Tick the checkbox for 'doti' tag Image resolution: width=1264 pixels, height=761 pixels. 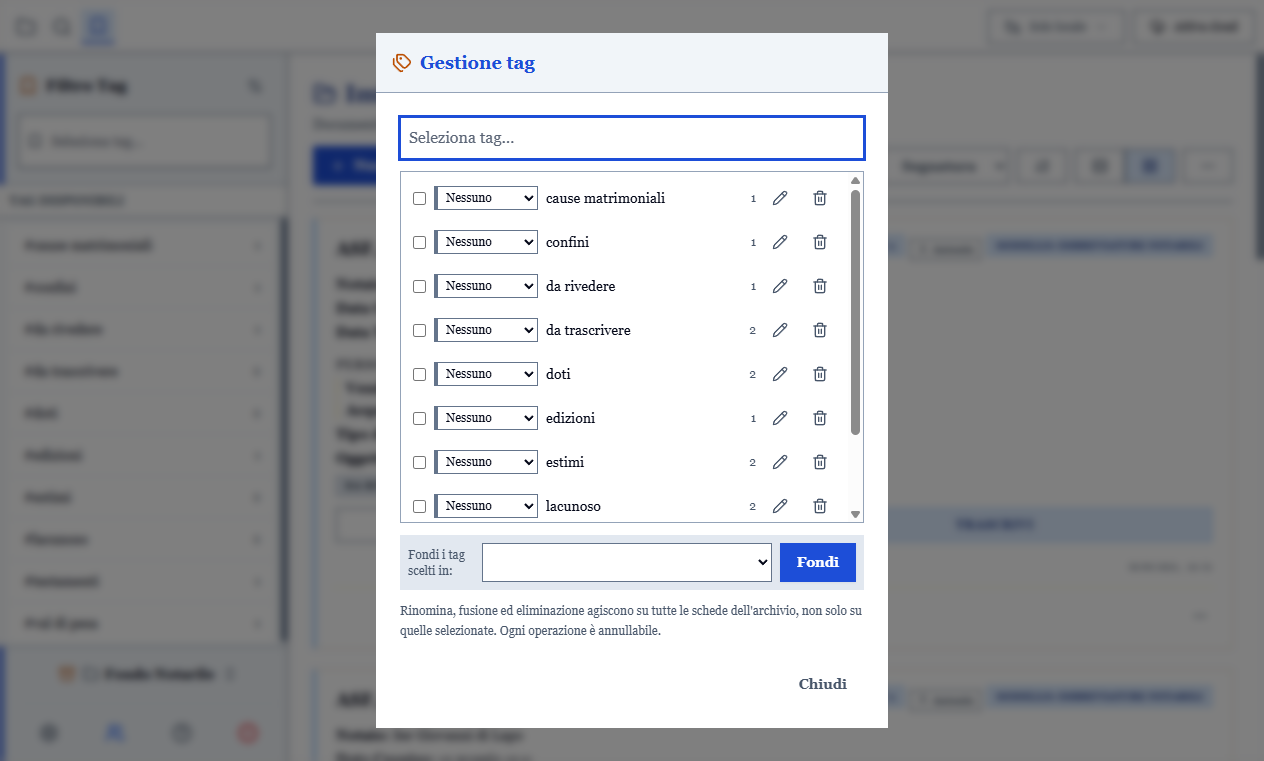[x=419, y=374]
